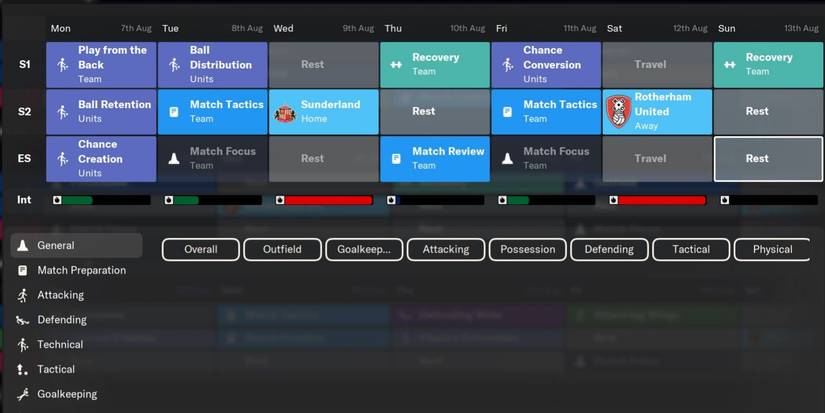Click Sunday S2 Rest slot
825x413 pixels.
769,112
